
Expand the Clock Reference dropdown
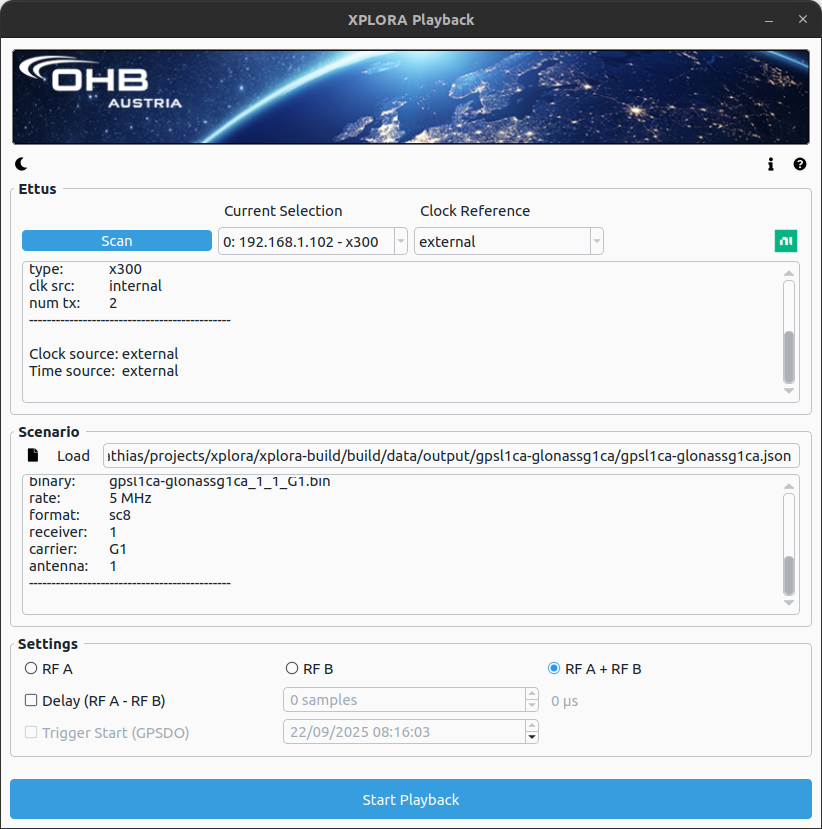[508, 241]
